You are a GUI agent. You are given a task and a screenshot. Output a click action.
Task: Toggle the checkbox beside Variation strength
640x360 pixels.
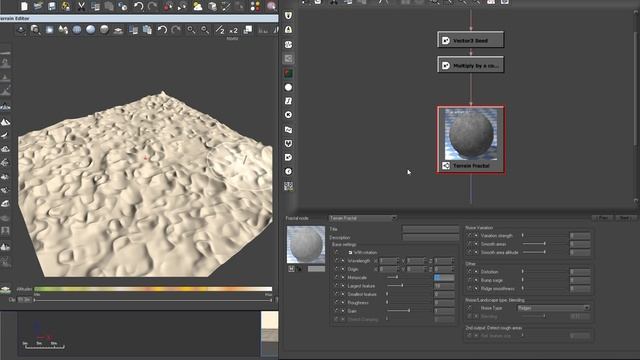[469, 236]
